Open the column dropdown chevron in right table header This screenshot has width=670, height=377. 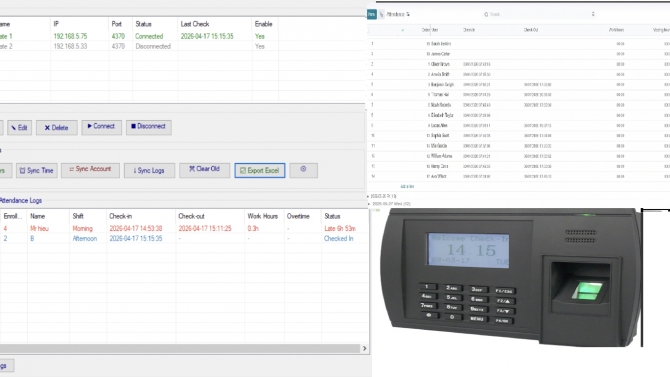(403, 30)
